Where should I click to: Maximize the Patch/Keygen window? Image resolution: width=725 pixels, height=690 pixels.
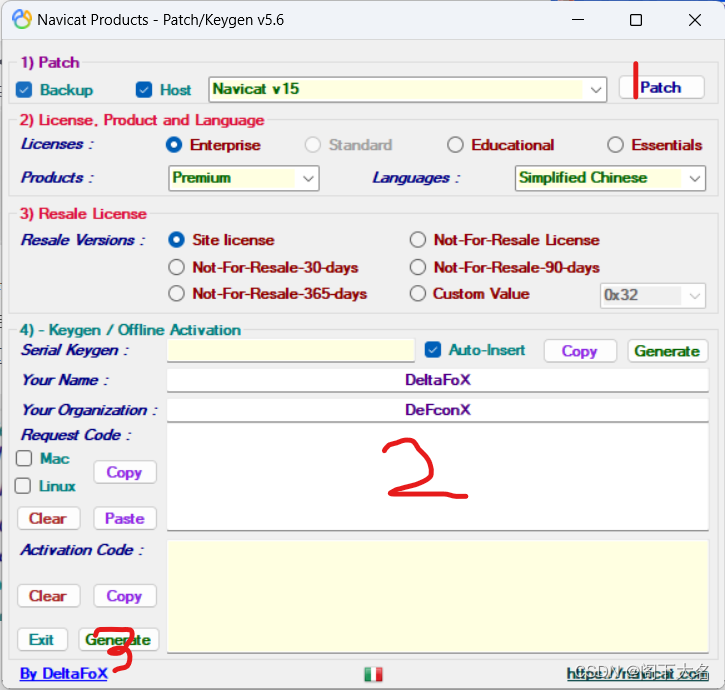point(636,20)
